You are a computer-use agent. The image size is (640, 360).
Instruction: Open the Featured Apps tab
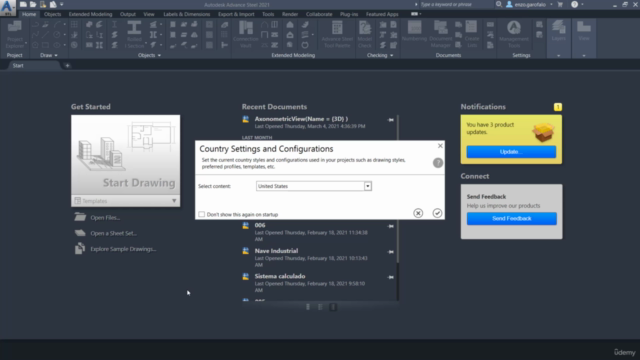coord(382,14)
